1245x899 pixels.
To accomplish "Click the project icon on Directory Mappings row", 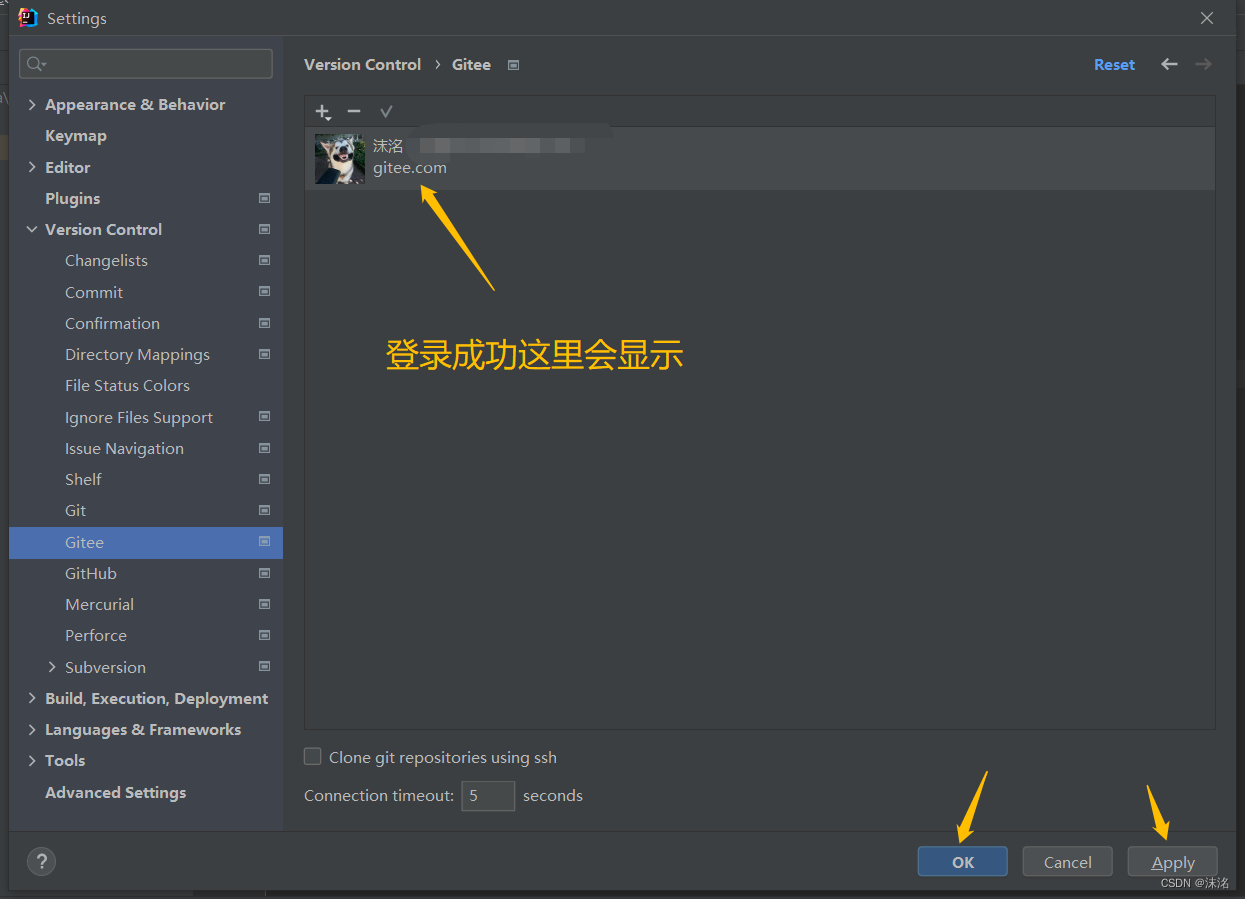I will [264, 354].
